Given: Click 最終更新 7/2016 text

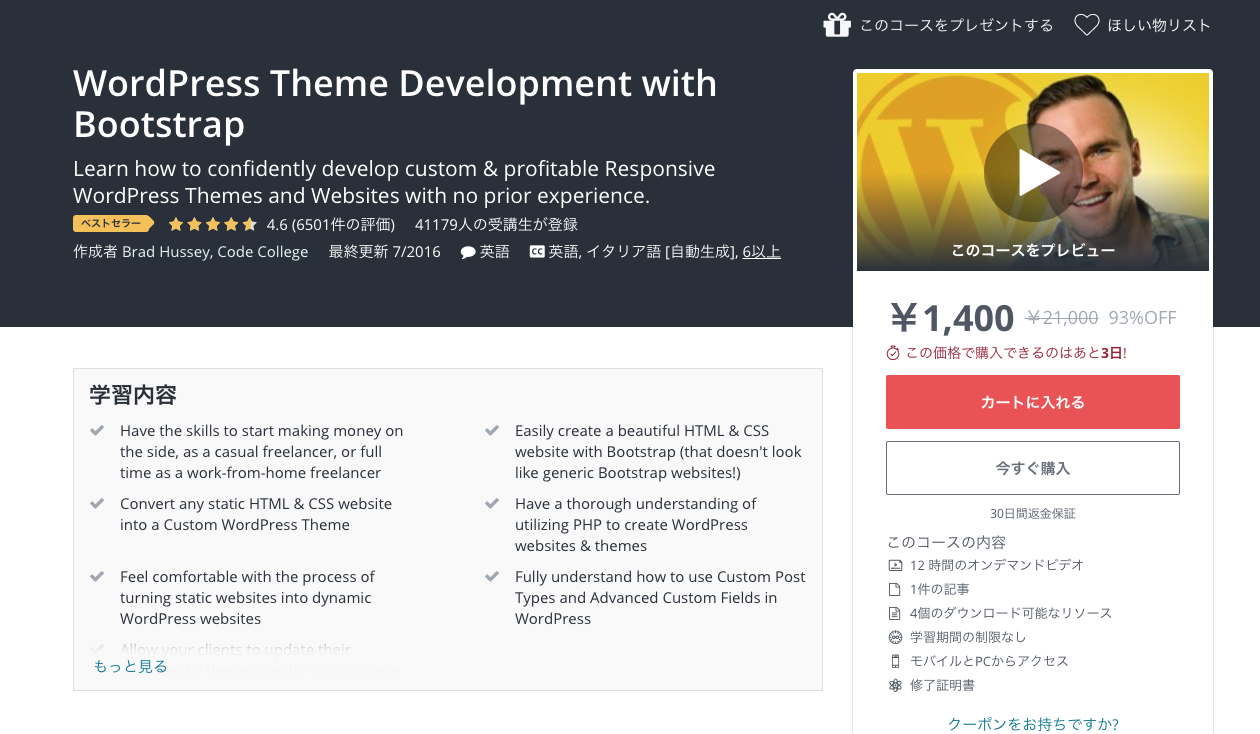Looking at the screenshot, I should (385, 252).
